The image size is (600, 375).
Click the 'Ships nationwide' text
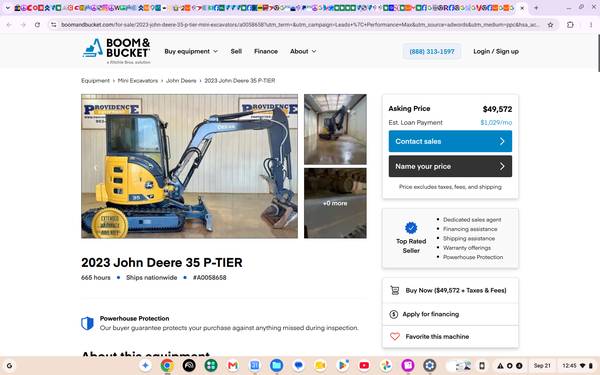tap(152, 277)
